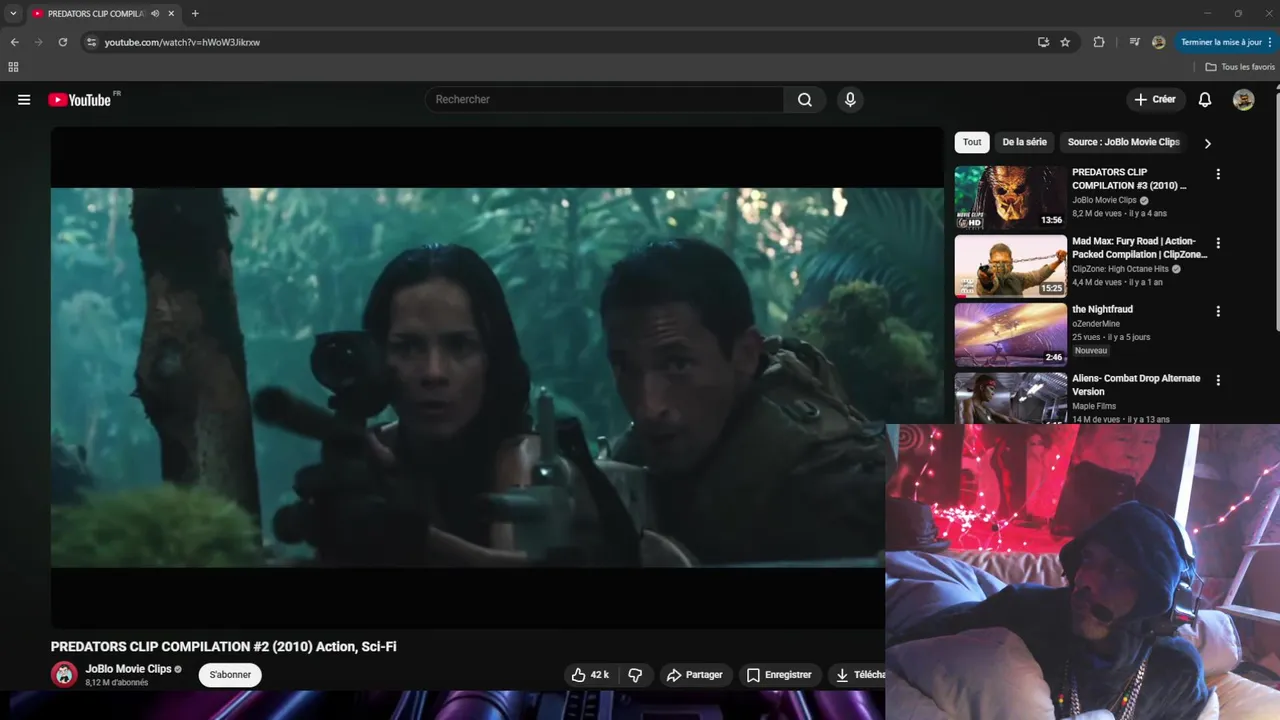
Task: Click the oZenderMine channel name
Action: [1096, 324]
